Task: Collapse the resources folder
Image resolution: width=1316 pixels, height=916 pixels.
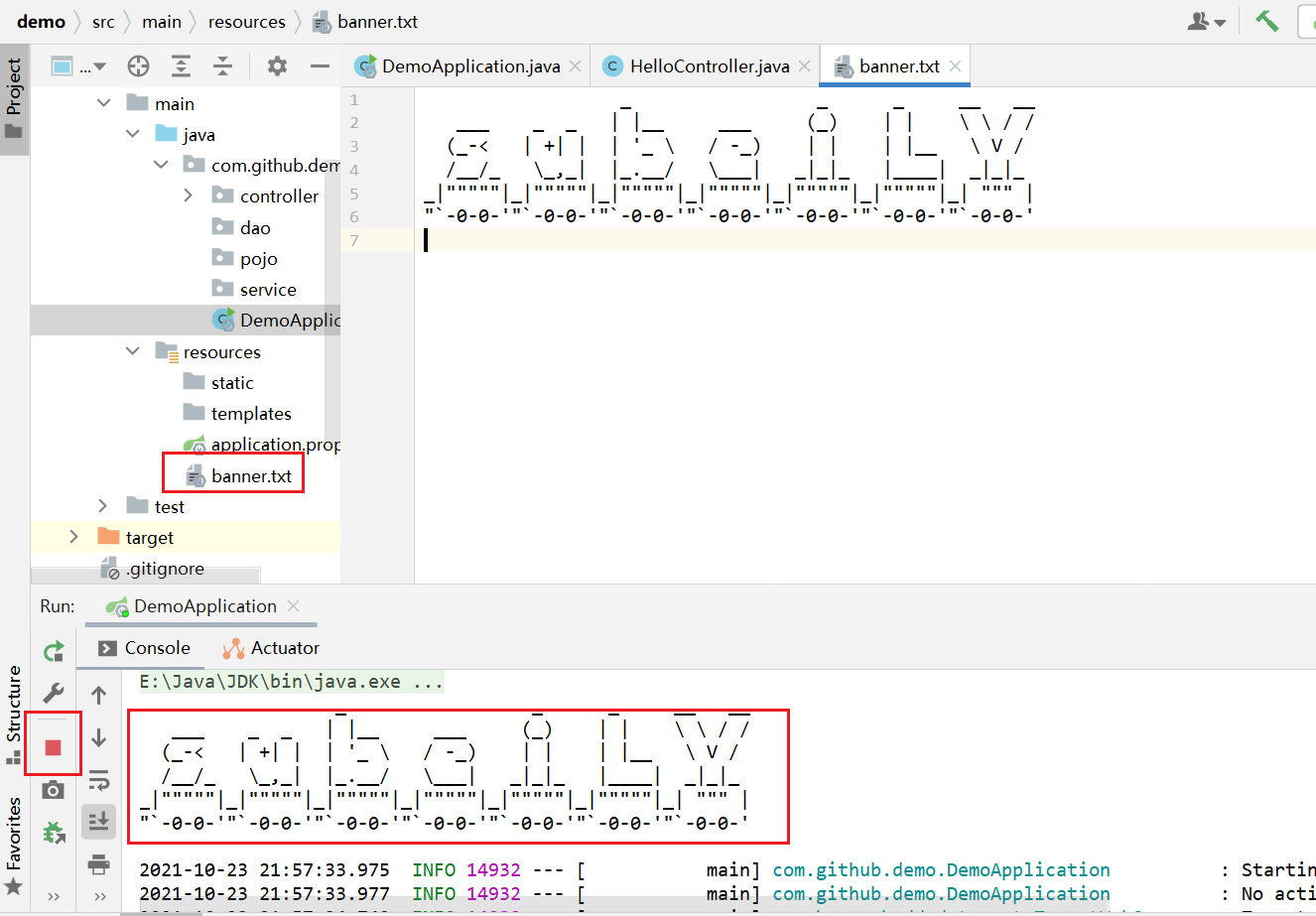Action: (x=133, y=351)
